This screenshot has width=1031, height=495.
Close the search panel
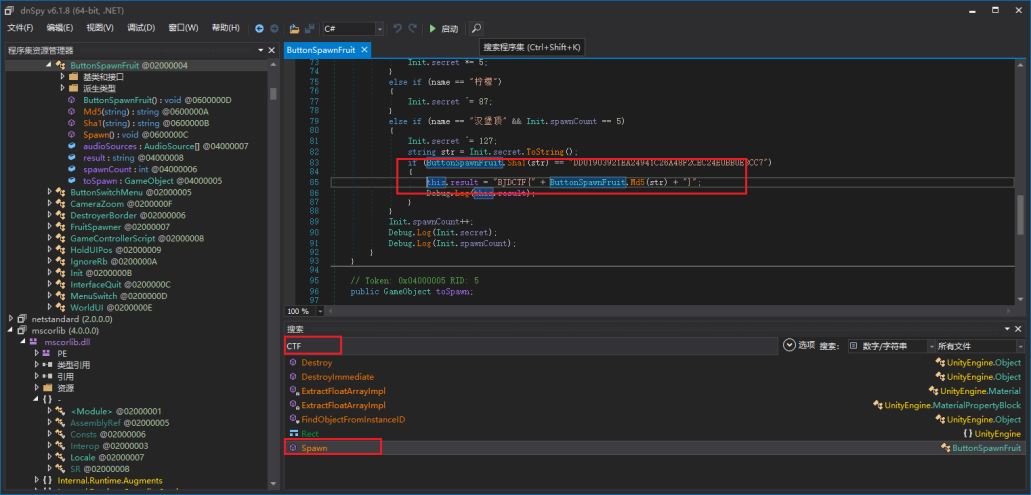click(x=1019, y=329)
